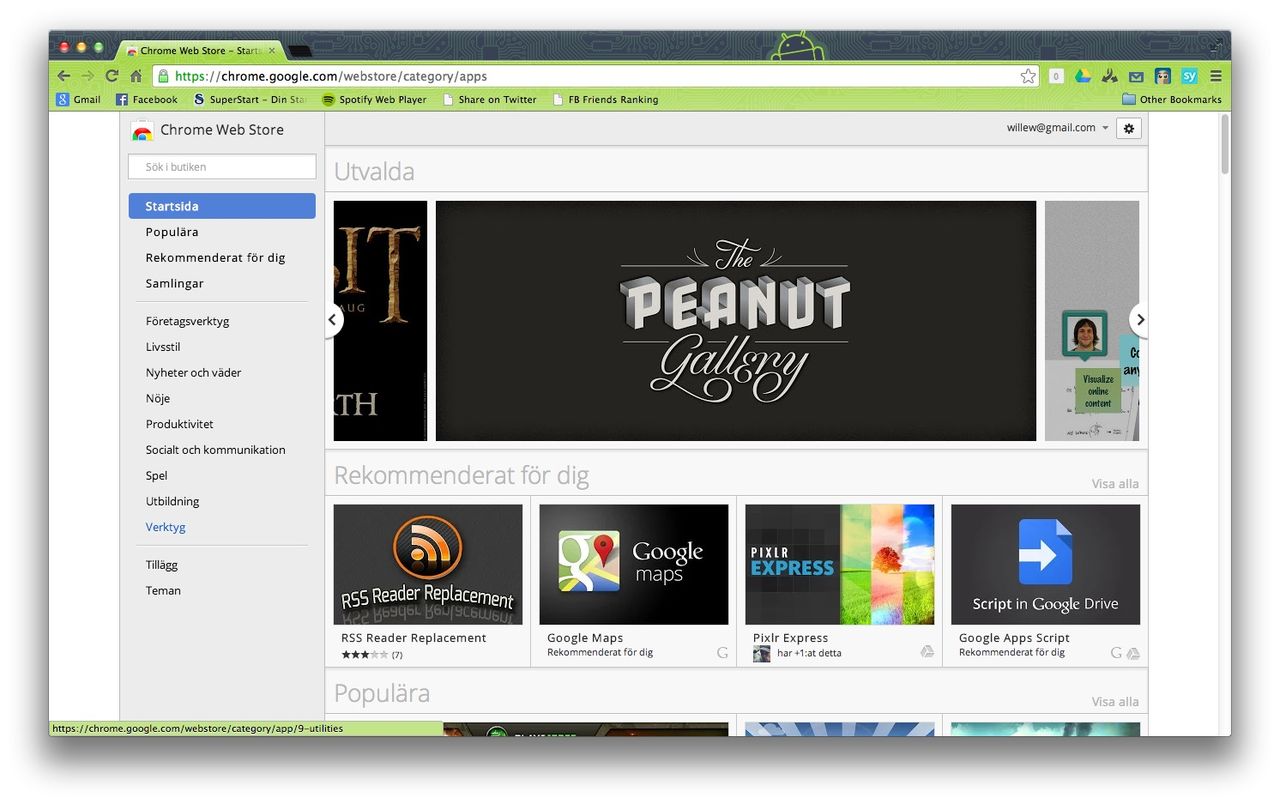Viewport: 1280px width, 804px height.
Task: Open the Pixlr Express app thumbnail
Action: 840,565
